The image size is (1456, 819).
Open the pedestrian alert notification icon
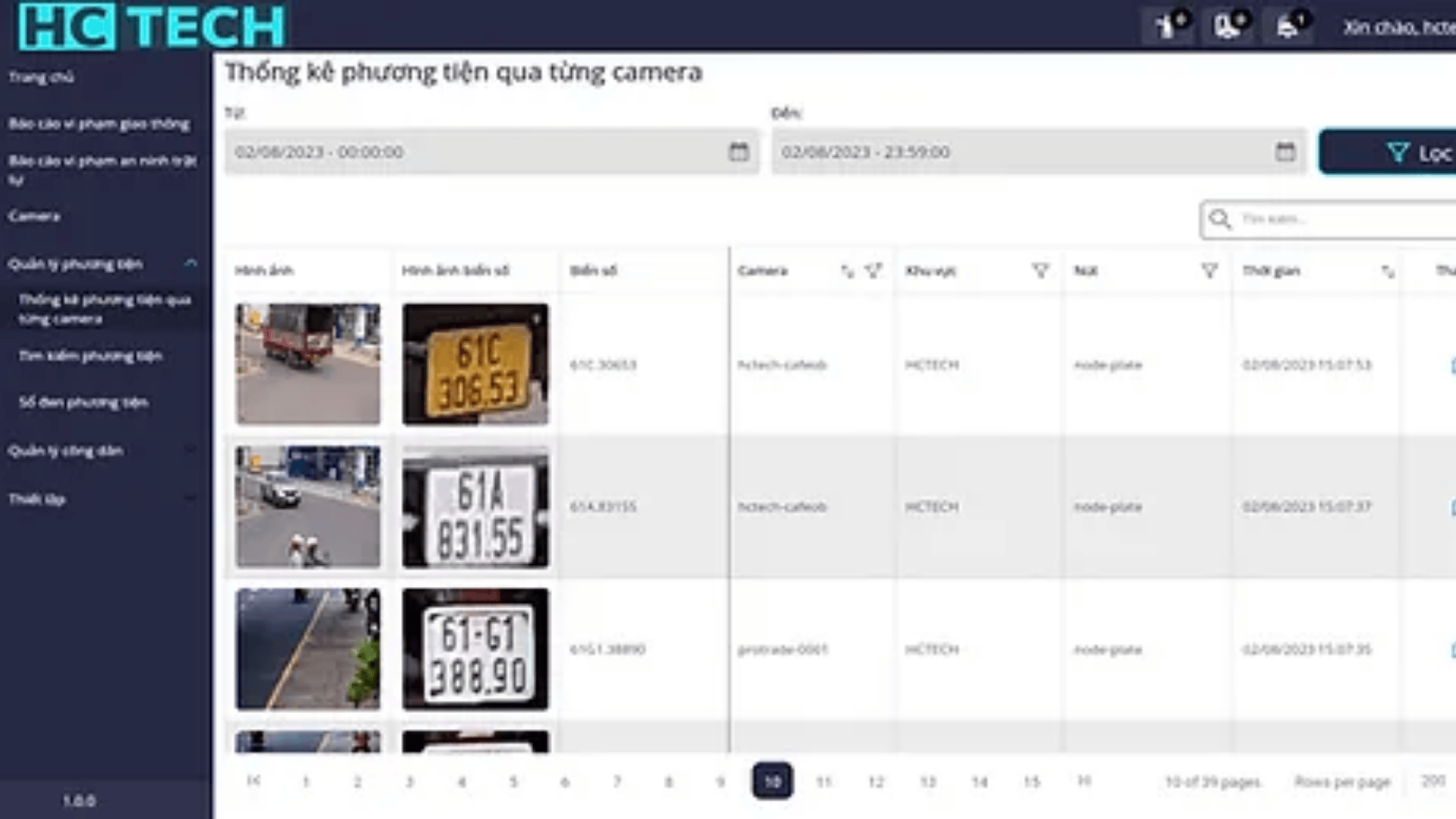pos(1168,27)
